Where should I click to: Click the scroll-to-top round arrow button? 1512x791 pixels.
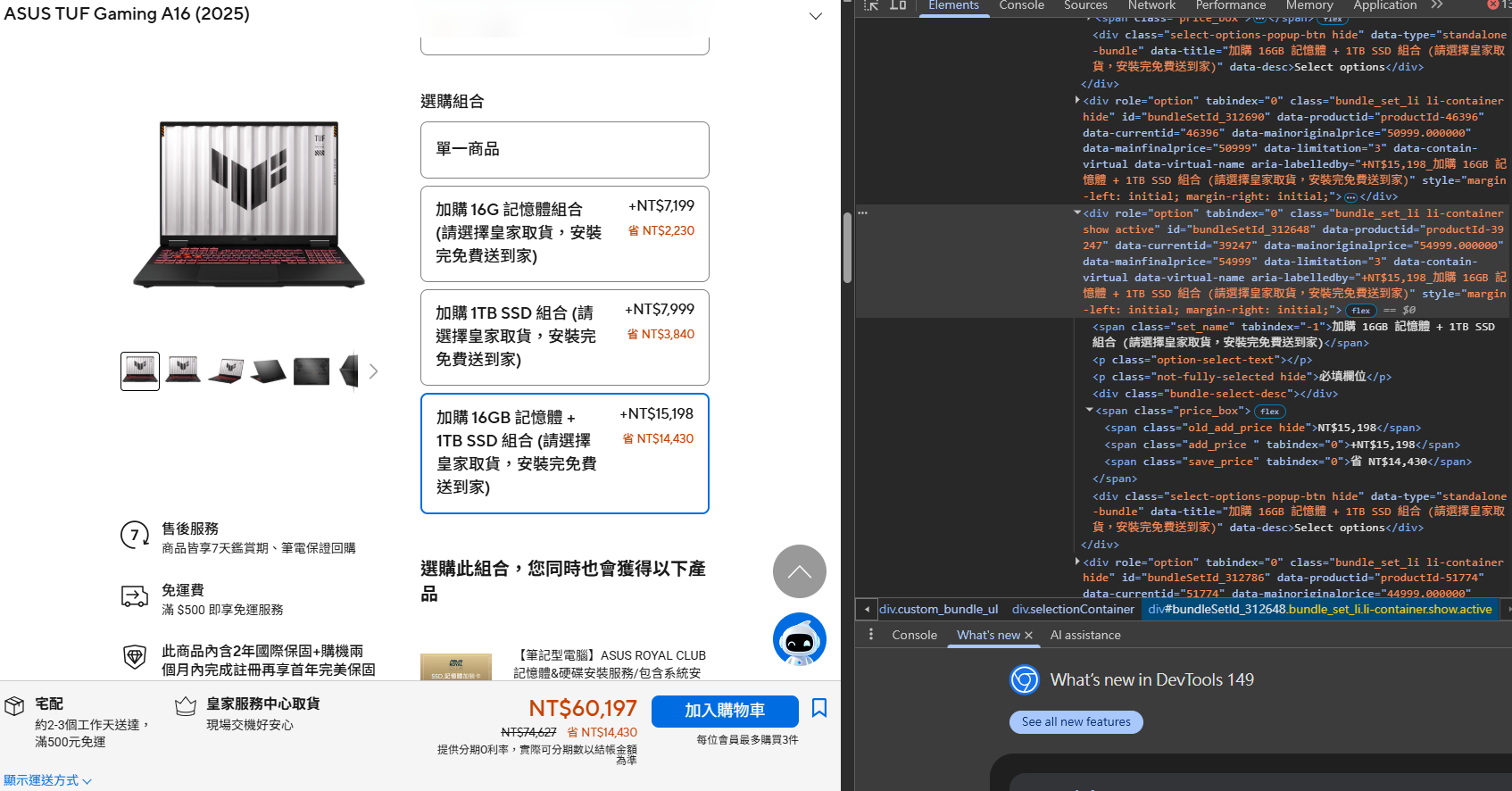(x=800, y=571)
